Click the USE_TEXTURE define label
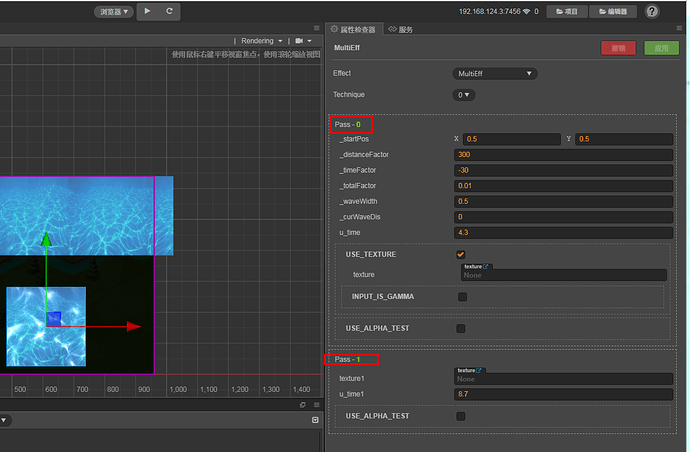Viewport: 690px width, 452px height. 371,254
